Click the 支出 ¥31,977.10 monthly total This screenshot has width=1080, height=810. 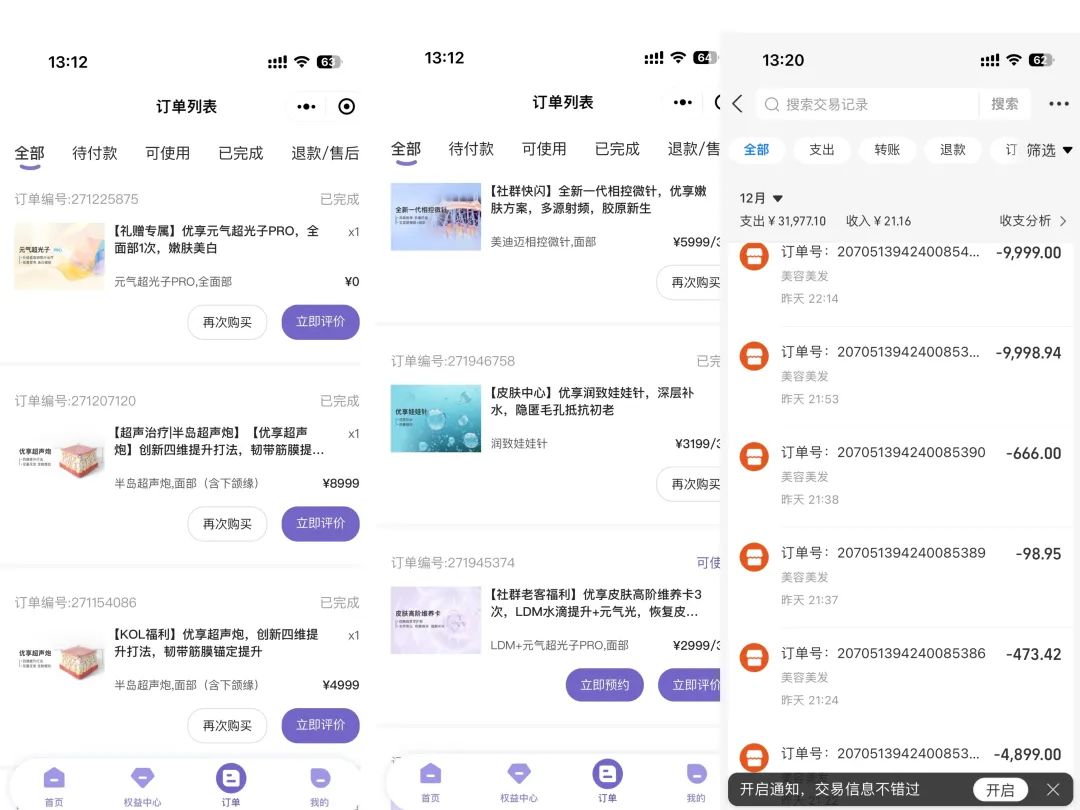[782, 220]
